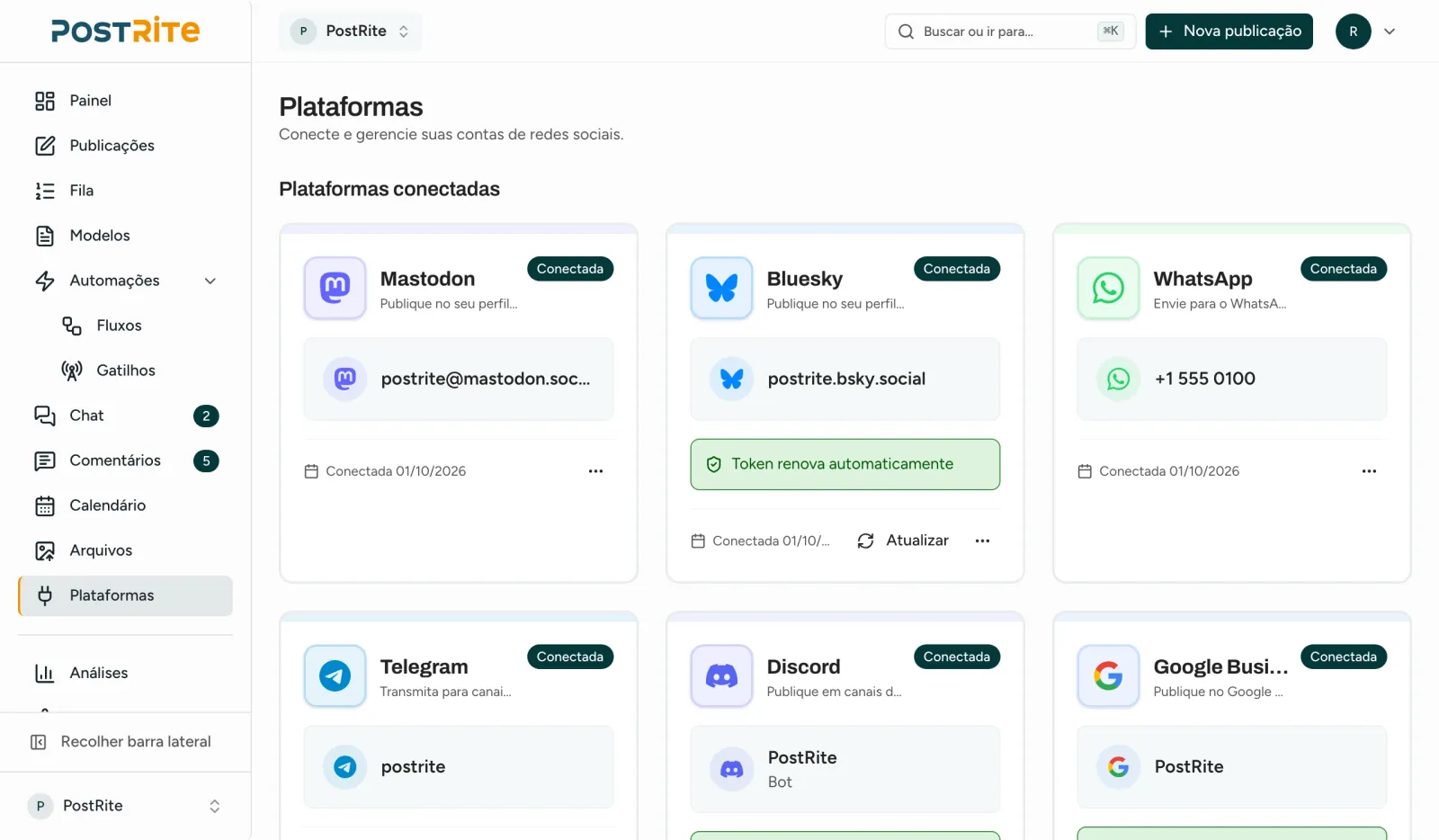The image size is (1439, 840).
Task: Click the WhatsApp platform logo
Action: (x=1108, y=288)
